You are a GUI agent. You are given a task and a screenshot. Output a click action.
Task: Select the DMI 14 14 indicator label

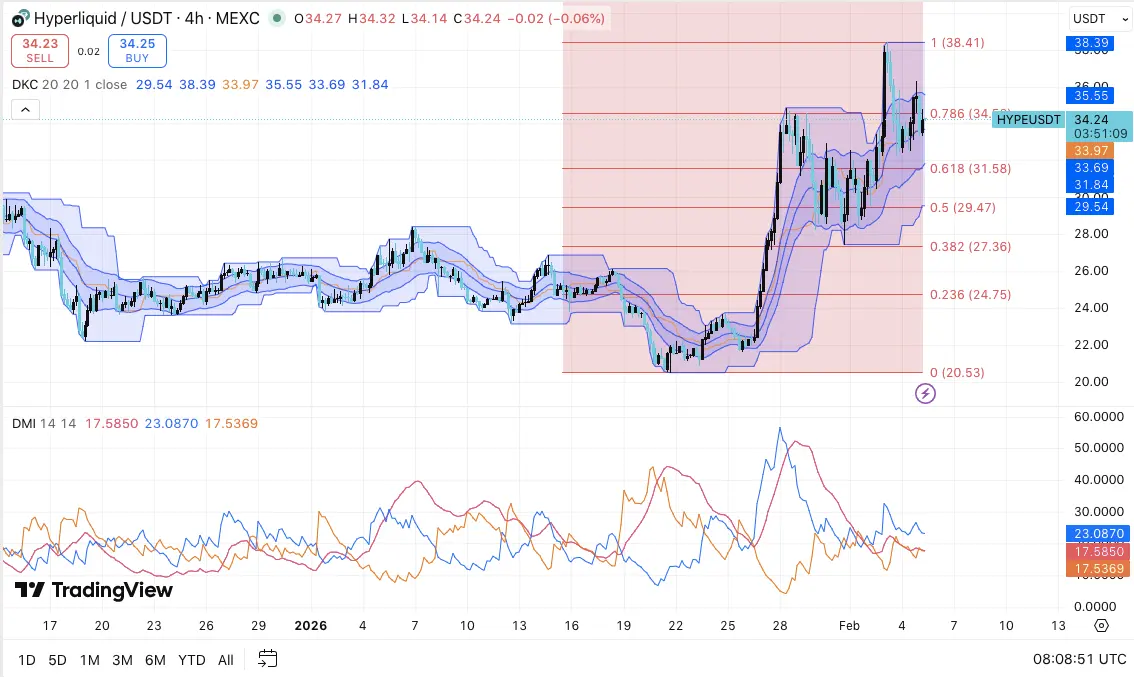[x=38, y=424]
